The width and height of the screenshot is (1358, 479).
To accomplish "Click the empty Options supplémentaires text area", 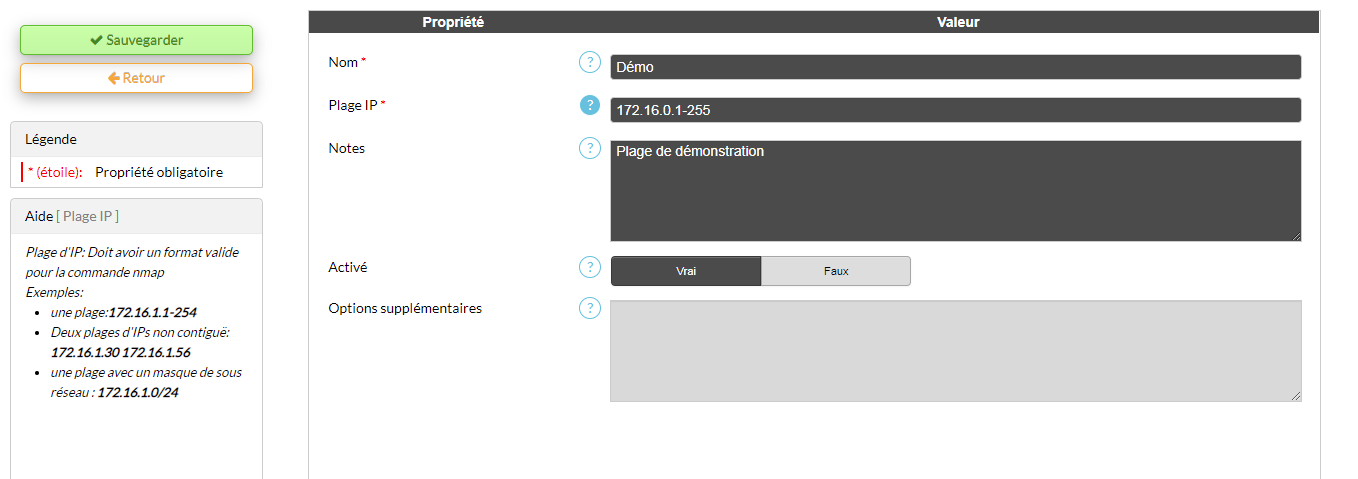I will coord(955,350).
